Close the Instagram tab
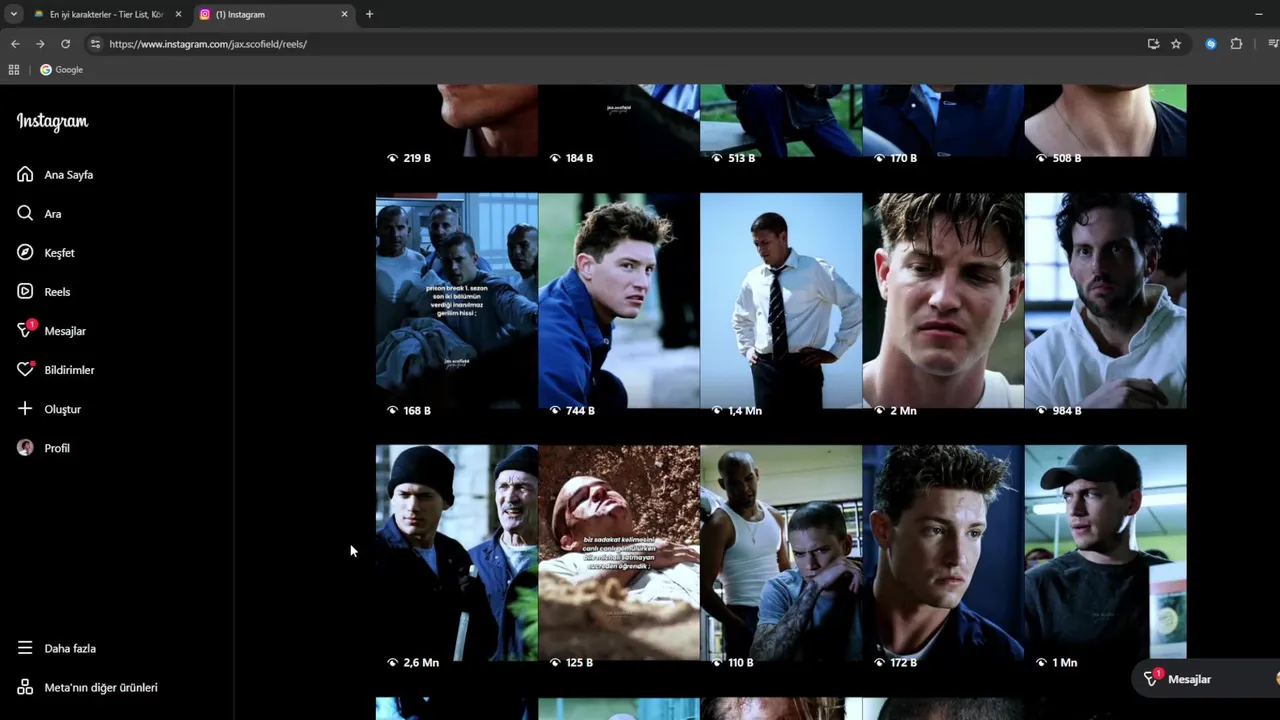 [344, 14]
